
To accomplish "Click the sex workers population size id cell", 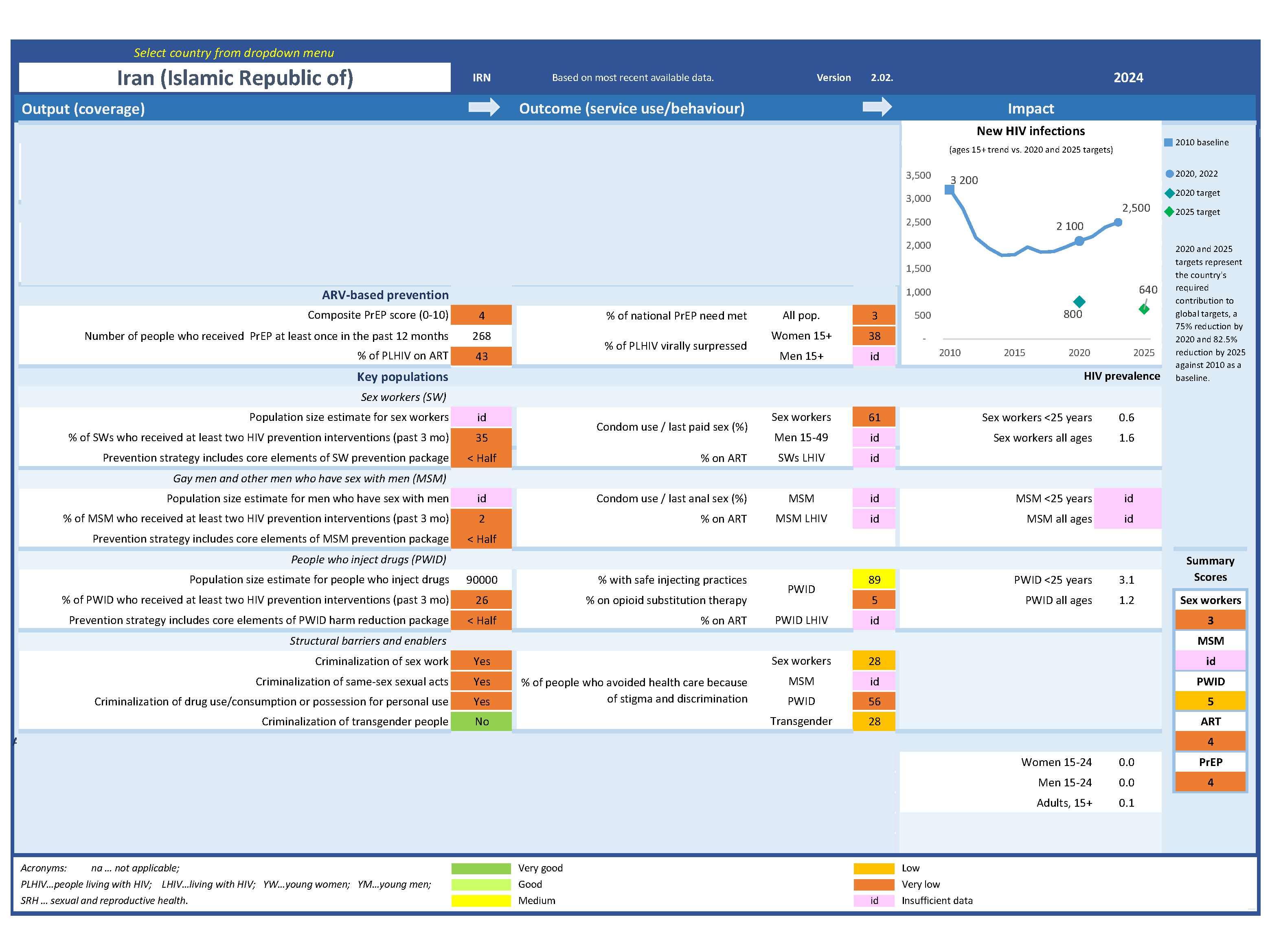I will [x=481, y=417].
